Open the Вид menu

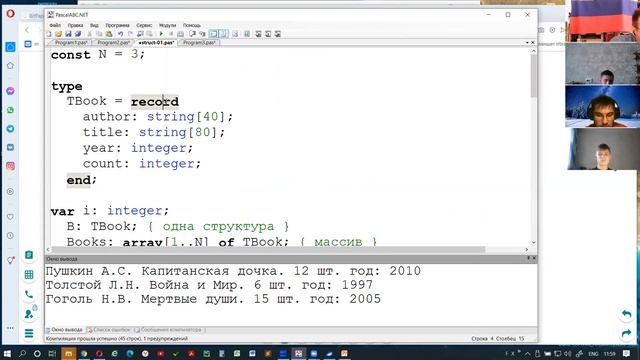pos(94,25)
